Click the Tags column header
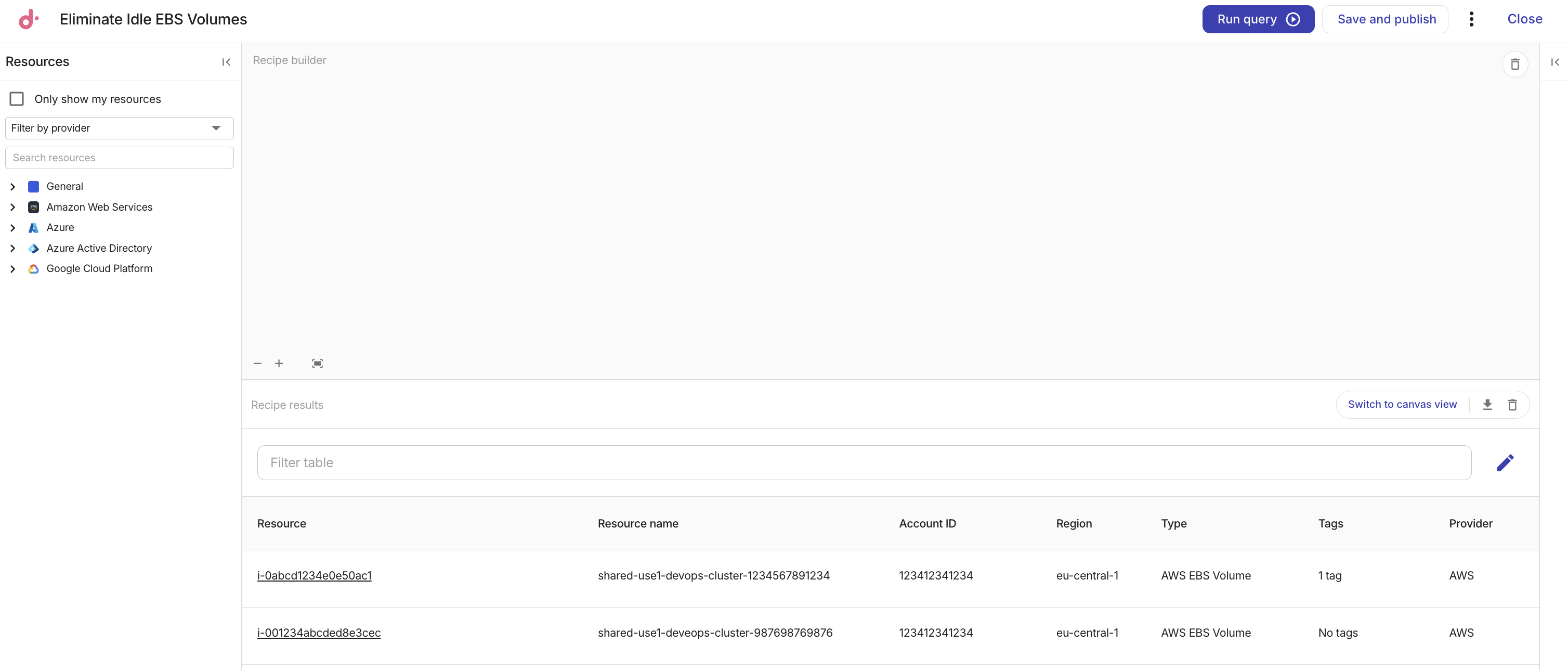This screenshot has width=1568, height=670. click(1330, 524)
